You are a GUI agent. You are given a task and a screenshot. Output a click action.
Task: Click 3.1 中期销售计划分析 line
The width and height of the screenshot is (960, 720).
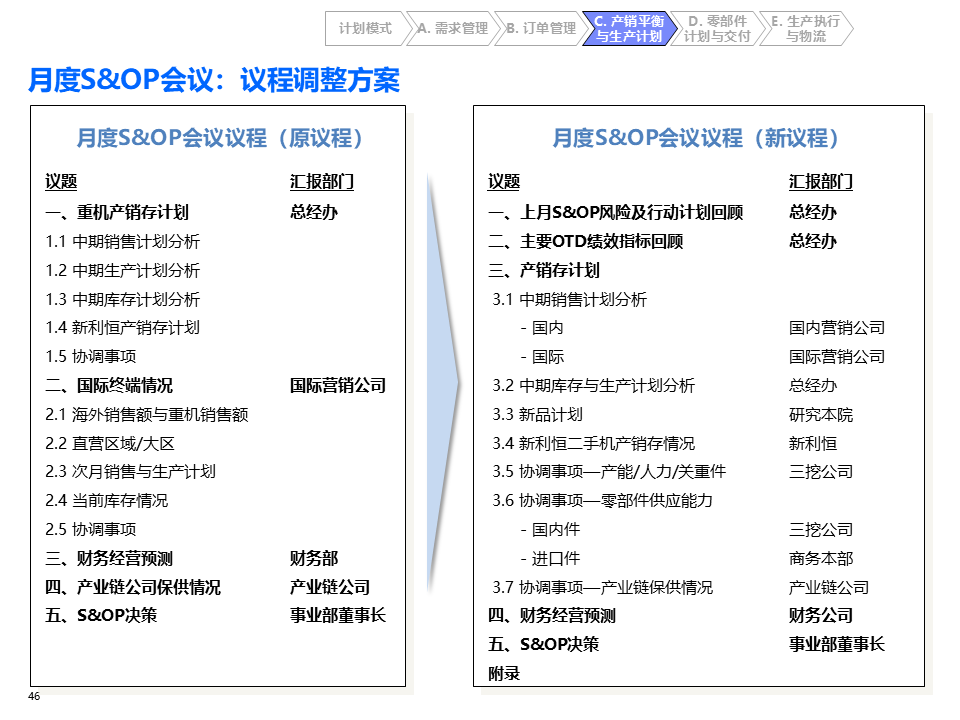click(x=569, y=299)
